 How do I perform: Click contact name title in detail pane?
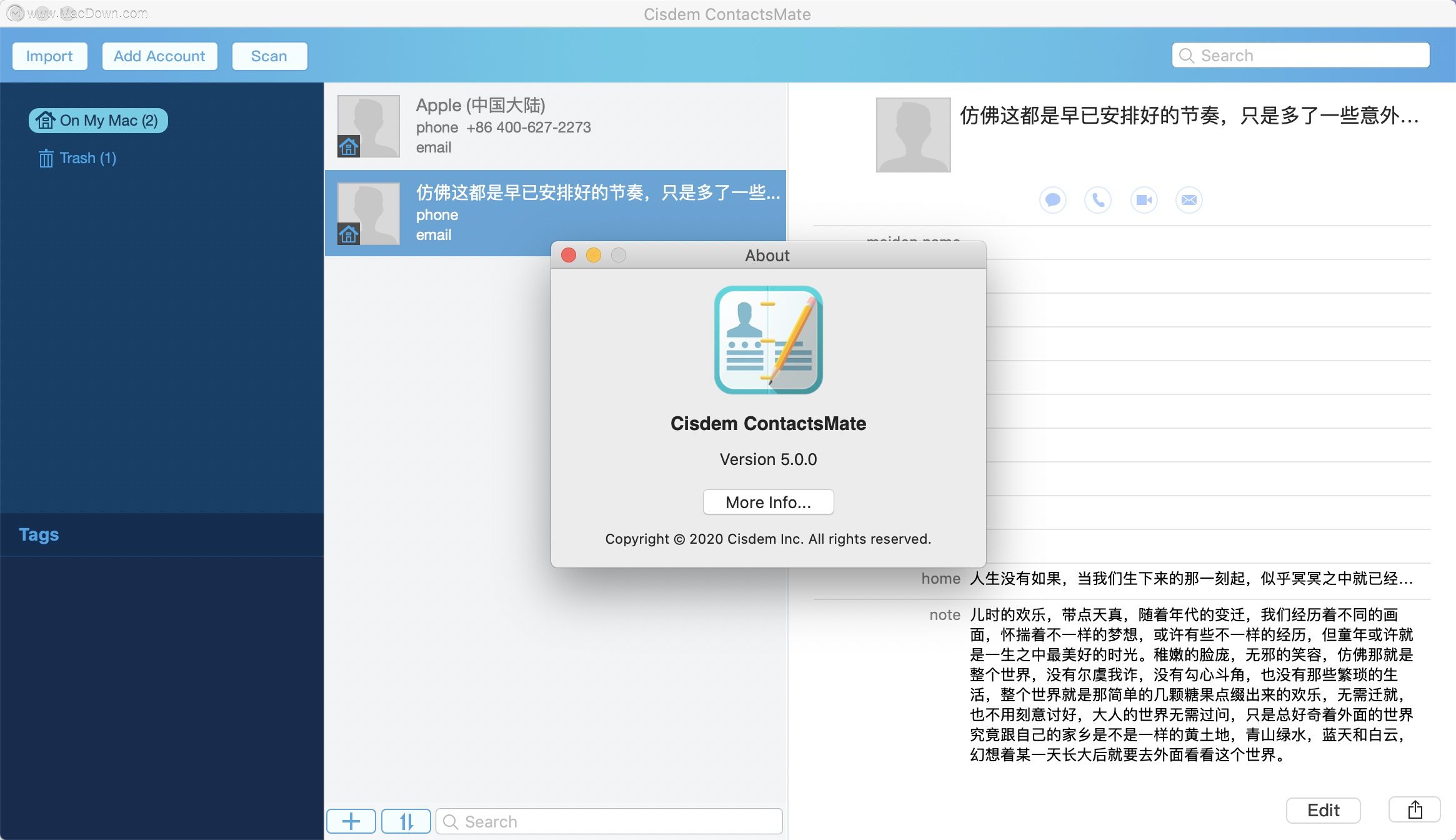pos(1190,116)
